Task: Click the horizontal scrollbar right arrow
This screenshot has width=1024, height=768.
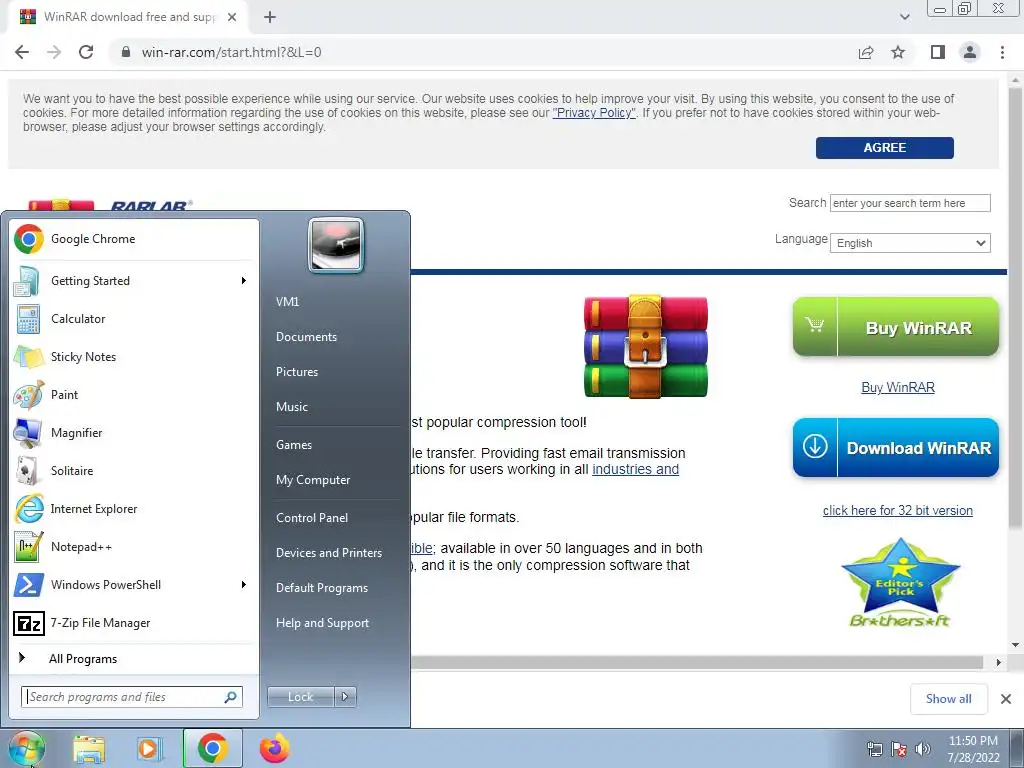Action: [998, 662]
